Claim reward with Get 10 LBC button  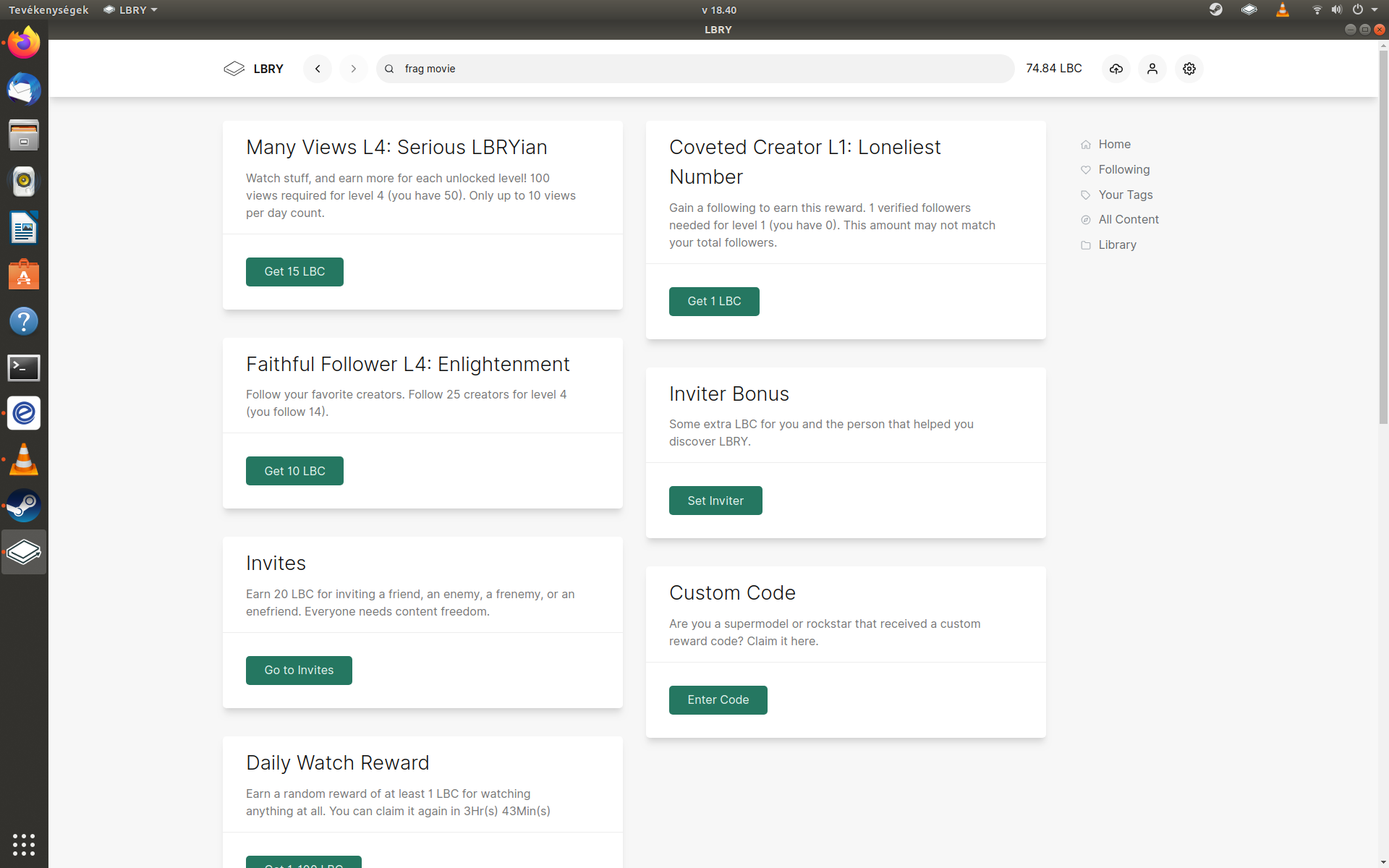[294, 471]
